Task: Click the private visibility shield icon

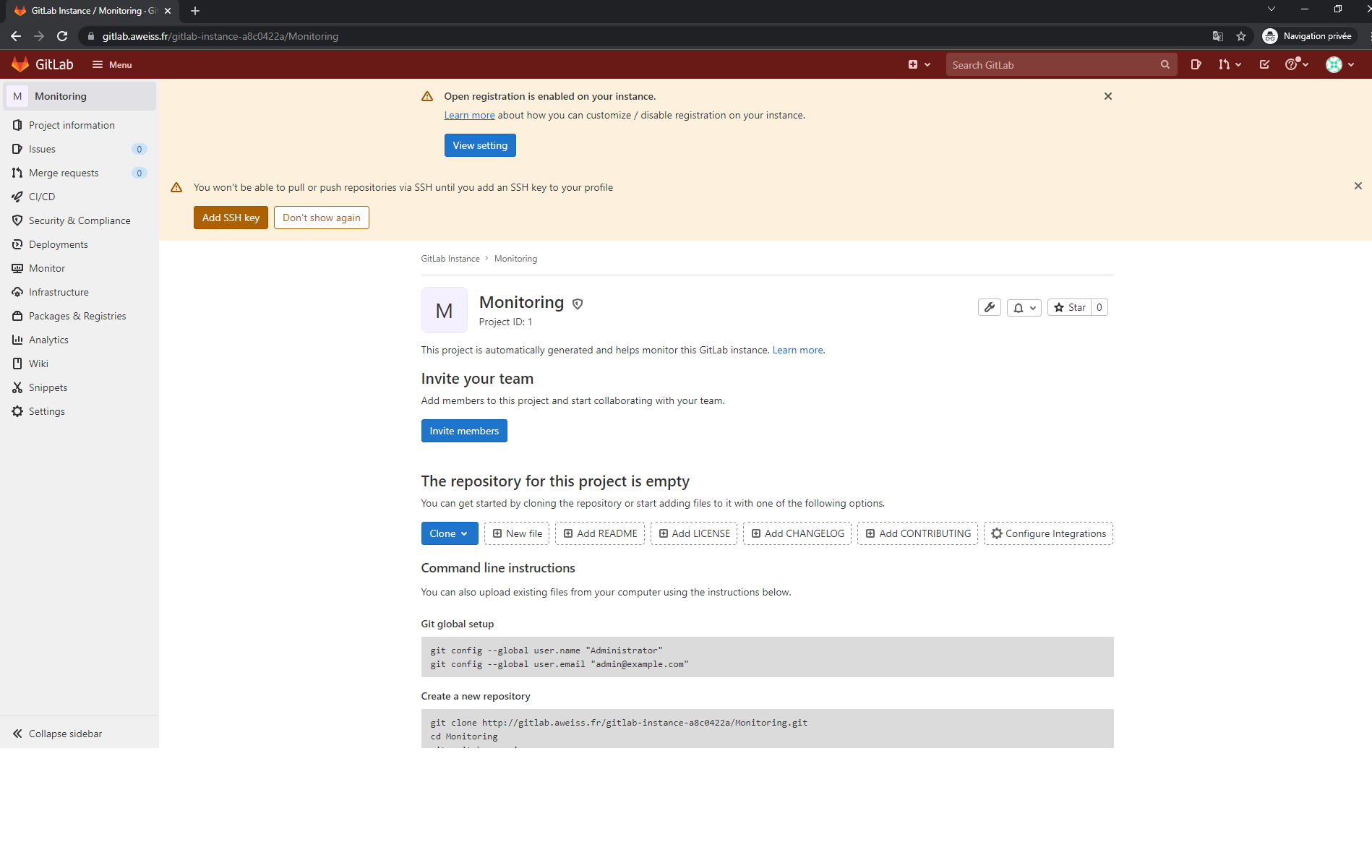Action: click(578, 304)
